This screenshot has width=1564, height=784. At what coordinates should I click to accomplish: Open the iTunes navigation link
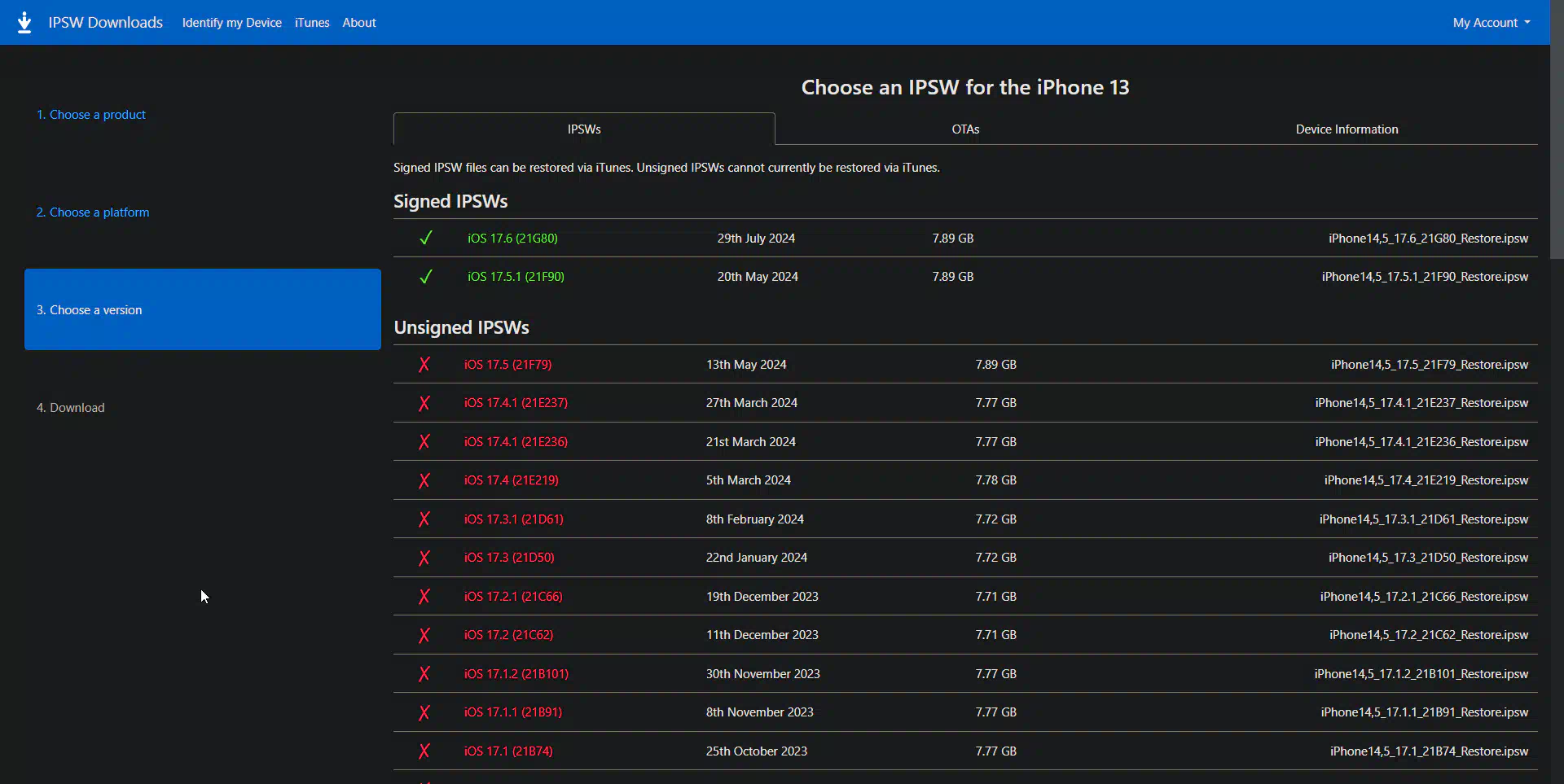tap(312, 23)
